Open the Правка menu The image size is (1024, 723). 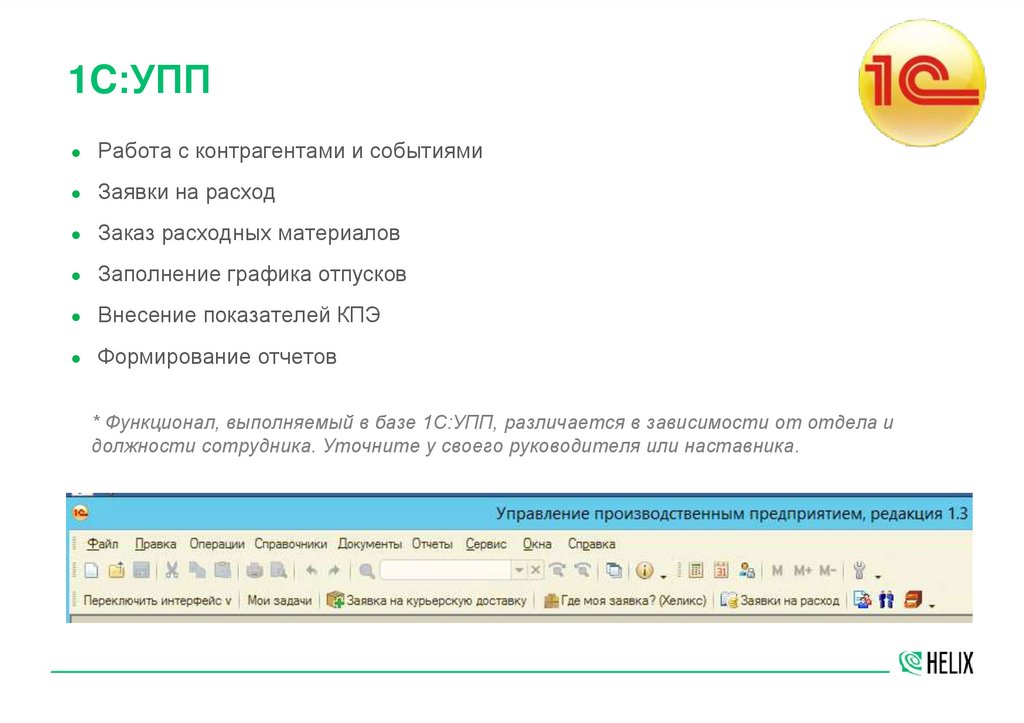pyautogui.click(x=155, y=543)
